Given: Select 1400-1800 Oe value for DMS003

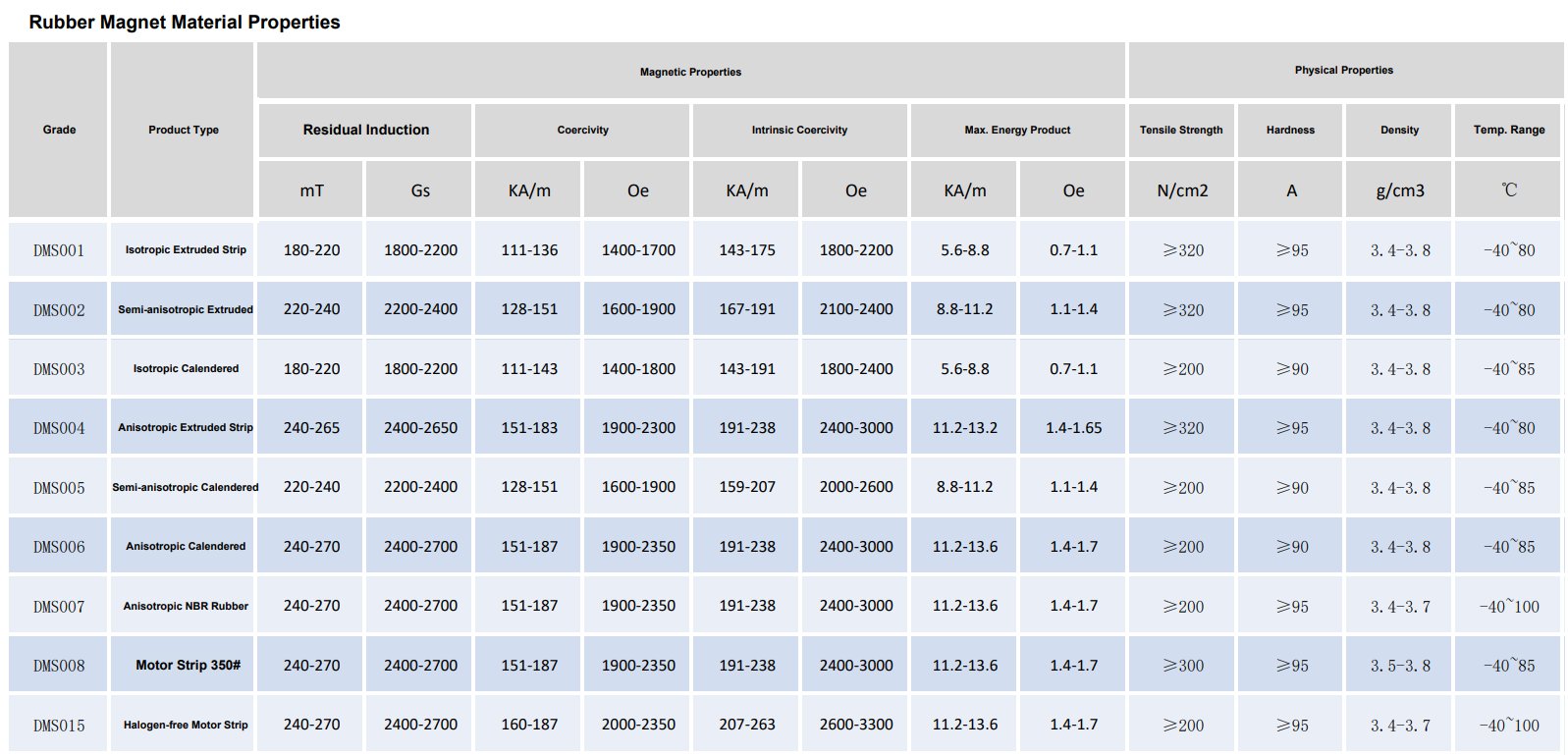Looking at the screenshot, I should pyautogui.click(x=638, y=369).
